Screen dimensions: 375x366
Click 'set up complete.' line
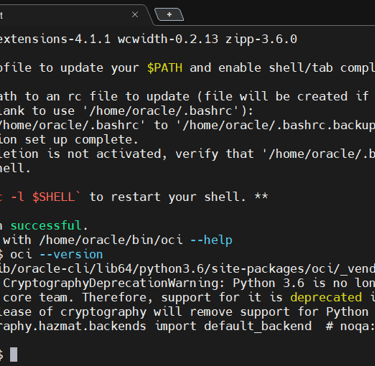(81, 140)
